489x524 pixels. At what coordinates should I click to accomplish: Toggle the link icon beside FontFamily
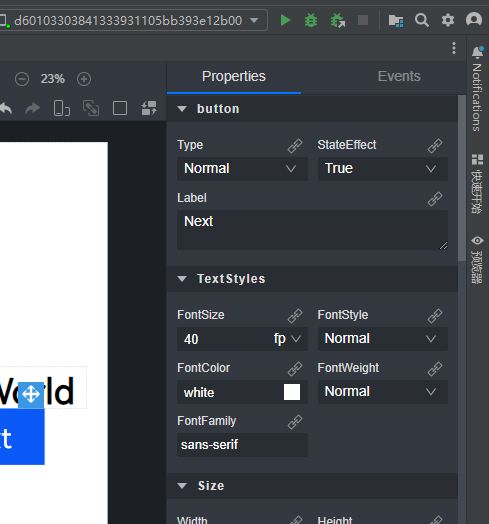295,422
